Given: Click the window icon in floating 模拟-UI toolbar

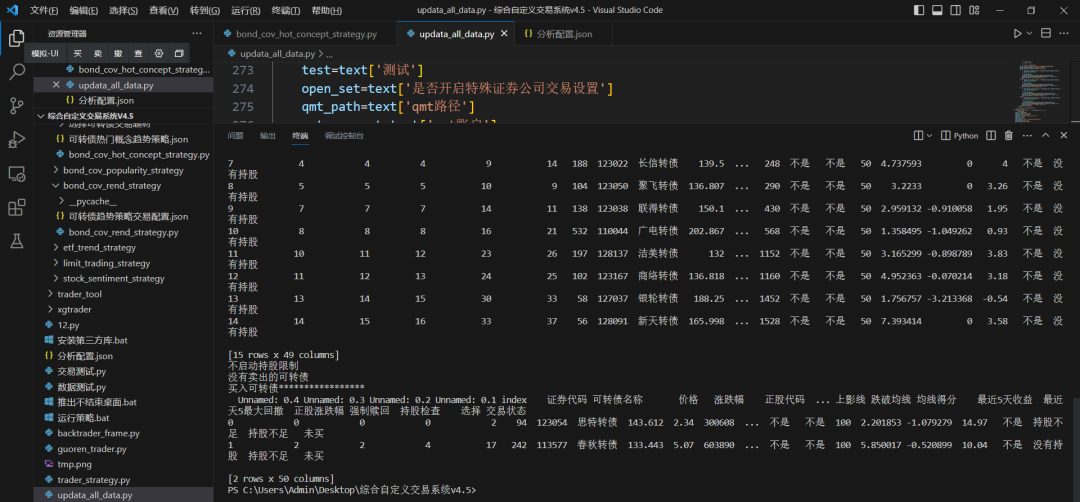Looking at the screenshot, I should click(x=179, y=53).
